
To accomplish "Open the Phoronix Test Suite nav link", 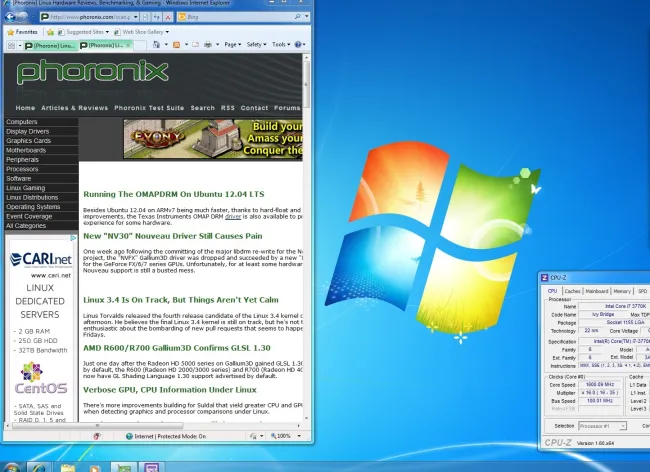I will (x=149, y=108).
